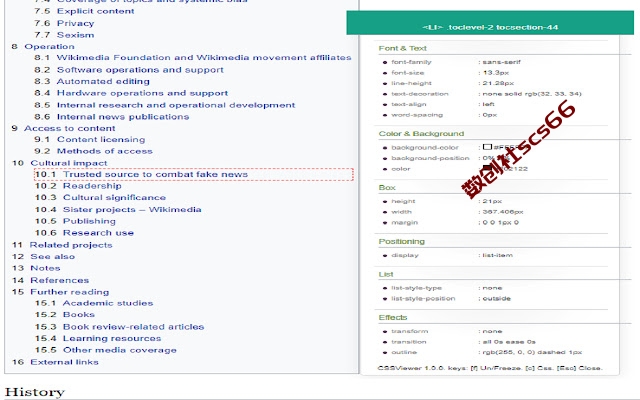Screen dimensions: 640x400
Task: Click the 'Font & Text' section title
Action: coord(402,48)
